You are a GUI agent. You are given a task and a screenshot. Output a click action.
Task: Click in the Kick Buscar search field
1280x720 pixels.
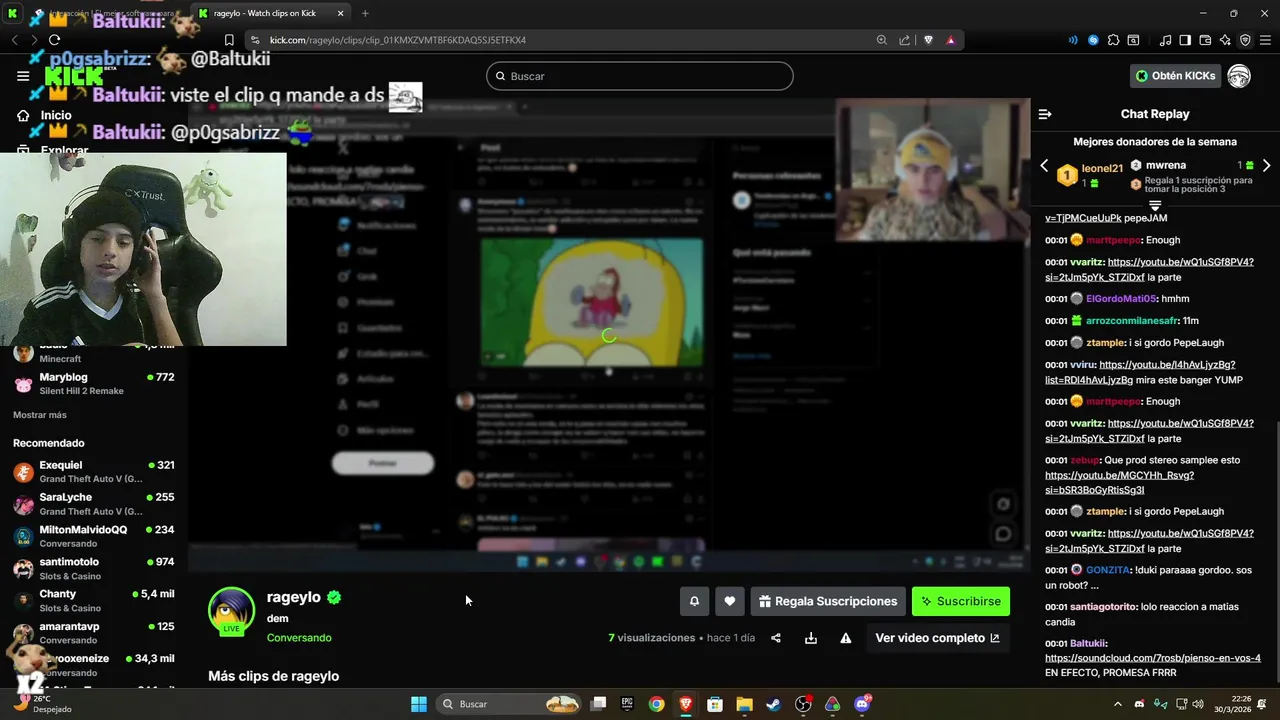coord(640,76)
